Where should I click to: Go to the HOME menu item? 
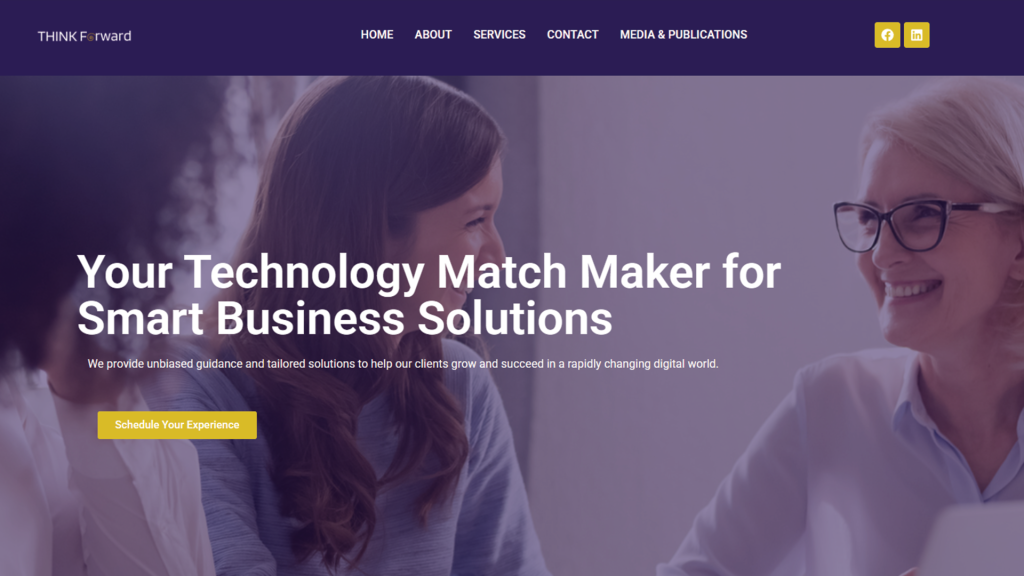point(377,35)
